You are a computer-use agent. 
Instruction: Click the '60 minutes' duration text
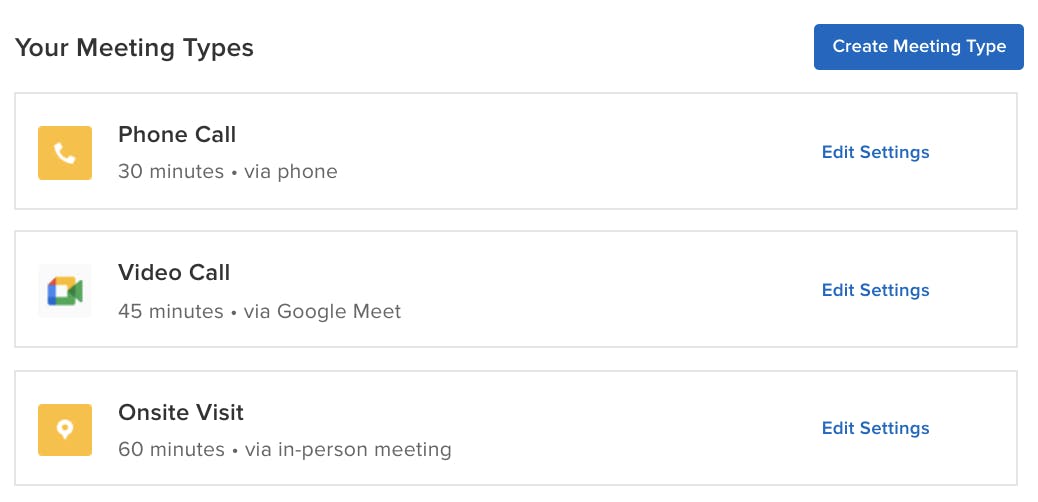(171, 450)
